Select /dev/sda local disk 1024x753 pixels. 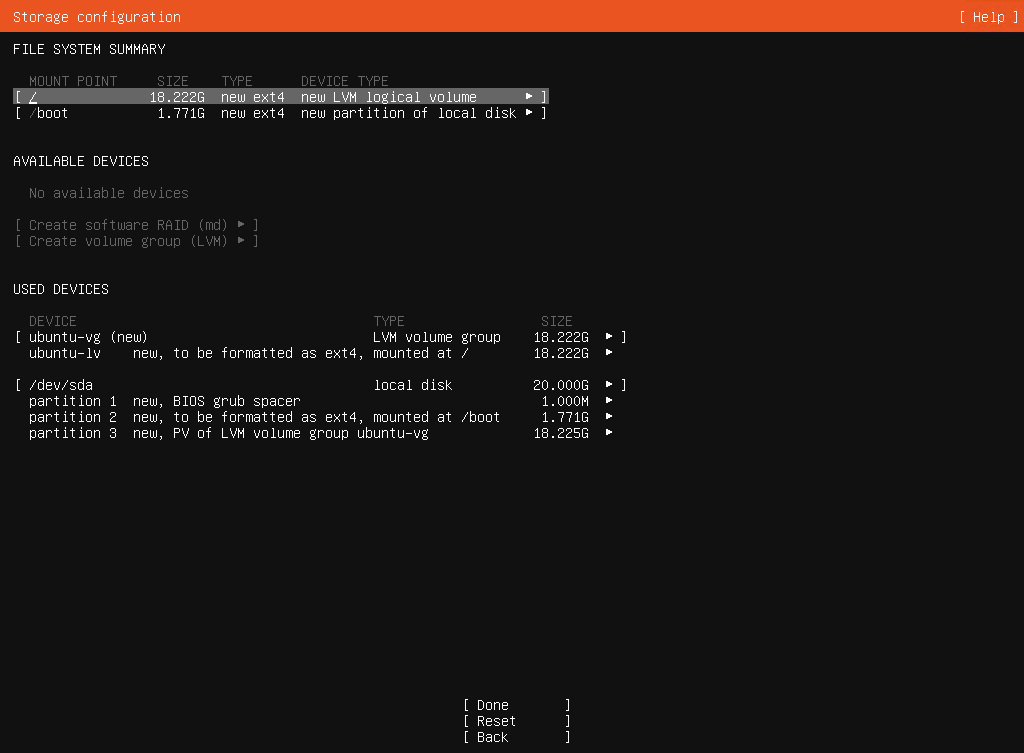(x=320, y=385)
